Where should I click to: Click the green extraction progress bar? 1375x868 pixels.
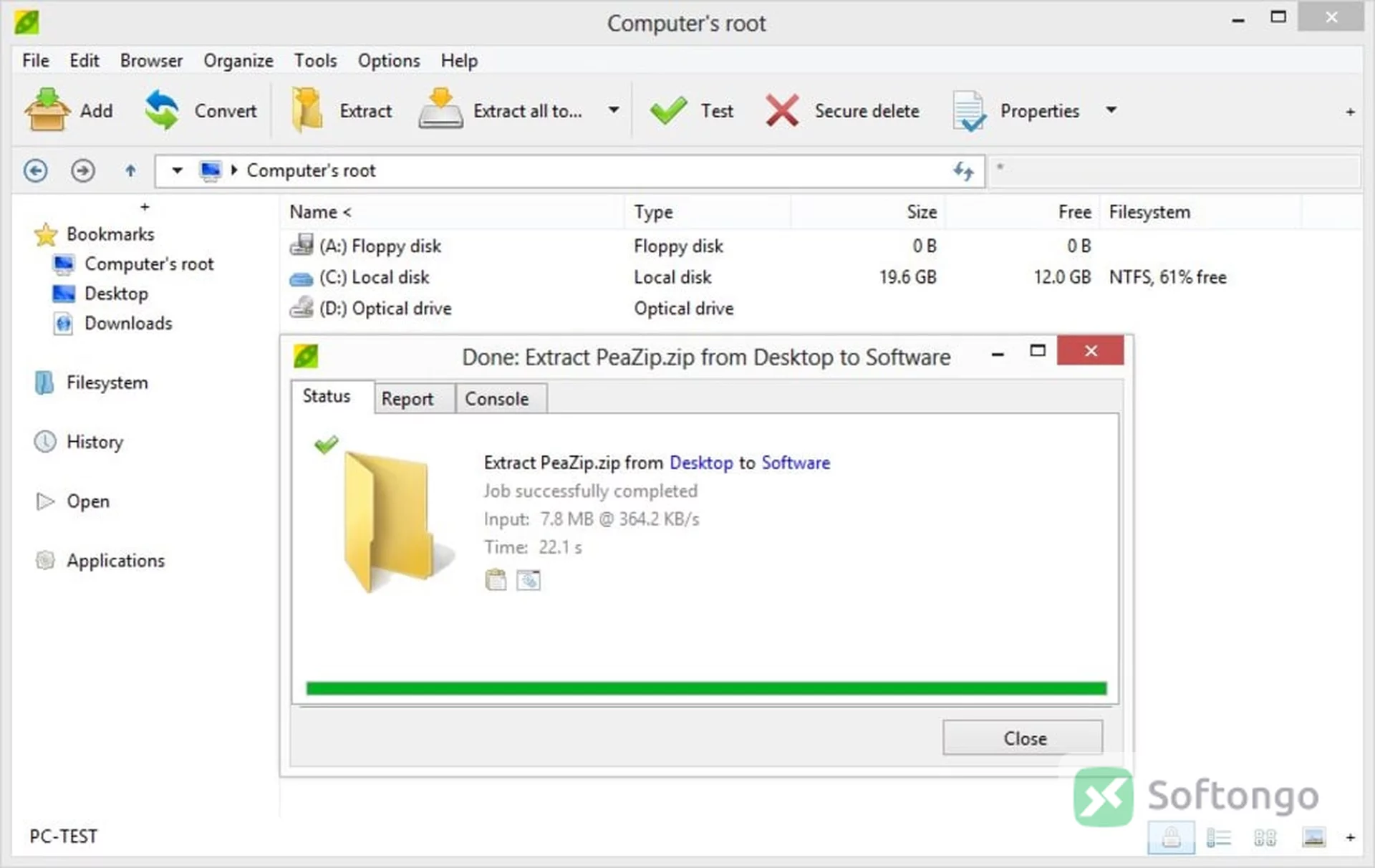(x=706, y=689)
